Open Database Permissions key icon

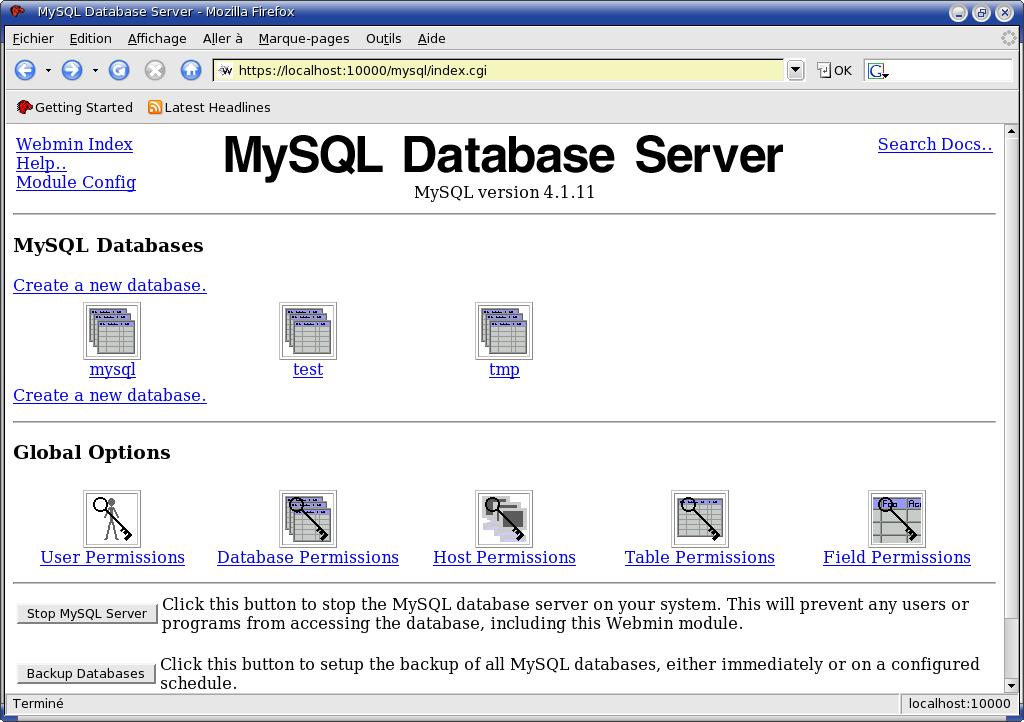pos(308,519)
